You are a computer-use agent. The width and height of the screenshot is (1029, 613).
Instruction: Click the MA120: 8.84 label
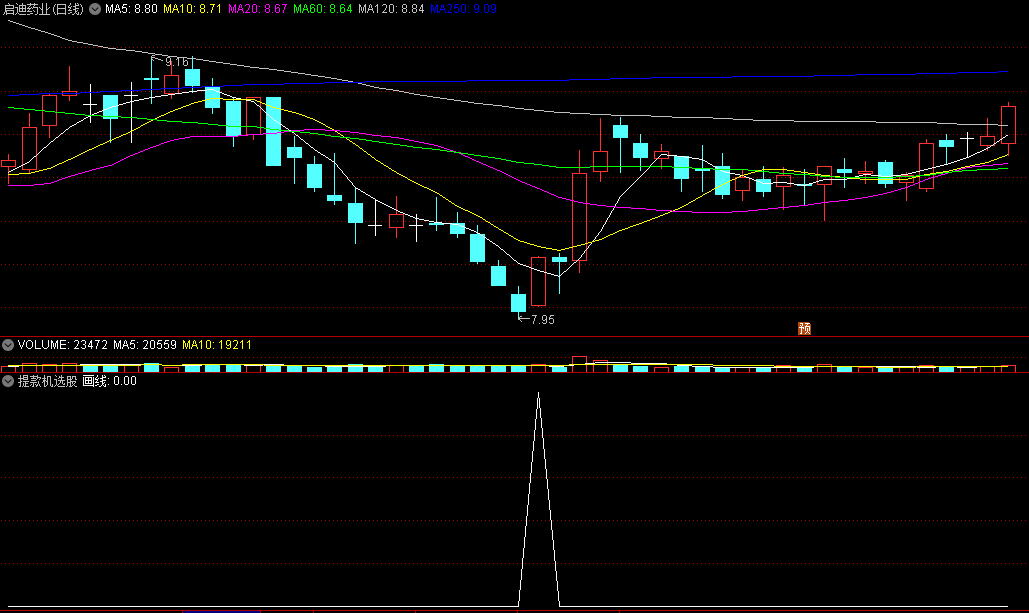pos(391,9)
